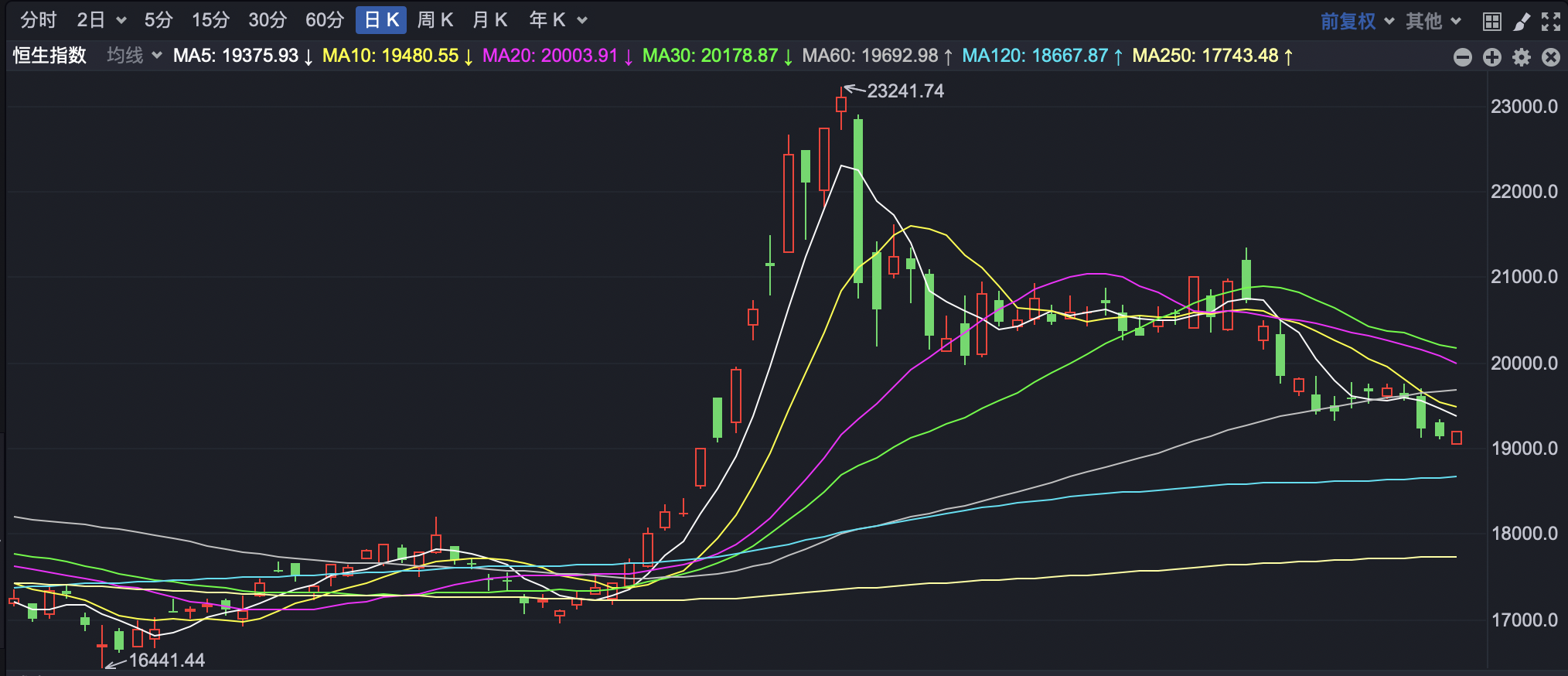The height and width of the screenshot is (676, 1568).
Task: Click MA60: 19692.98 indicator value
Action: point(878,56)
